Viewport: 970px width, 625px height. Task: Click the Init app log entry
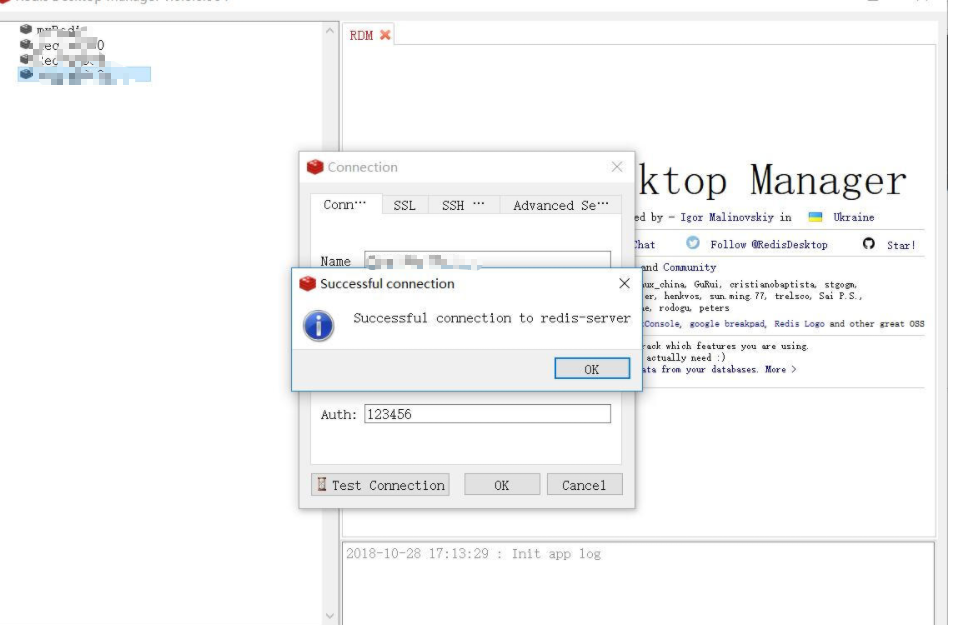click(x=473, y=553)
